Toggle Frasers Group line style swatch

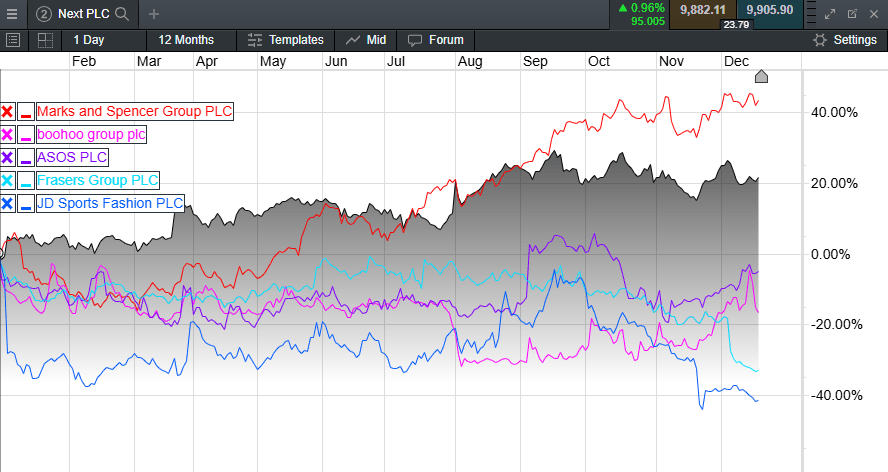tap(25, 180)
